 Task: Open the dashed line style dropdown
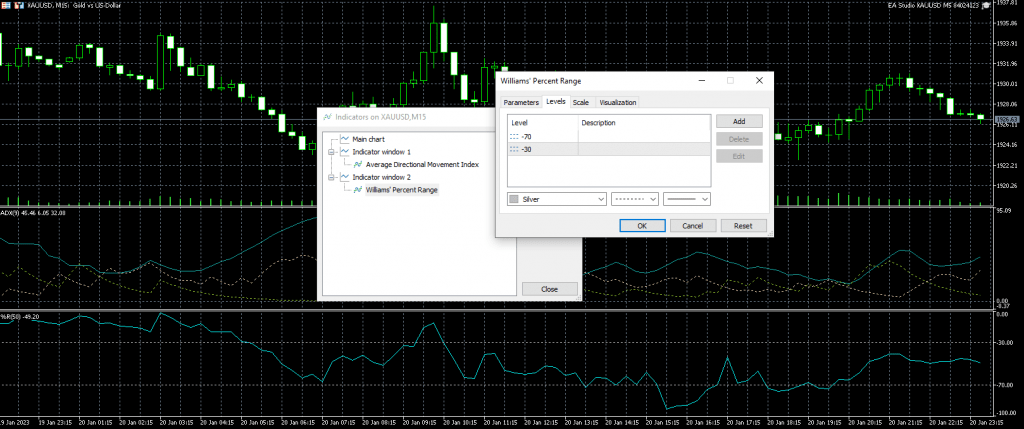point(635,199)
